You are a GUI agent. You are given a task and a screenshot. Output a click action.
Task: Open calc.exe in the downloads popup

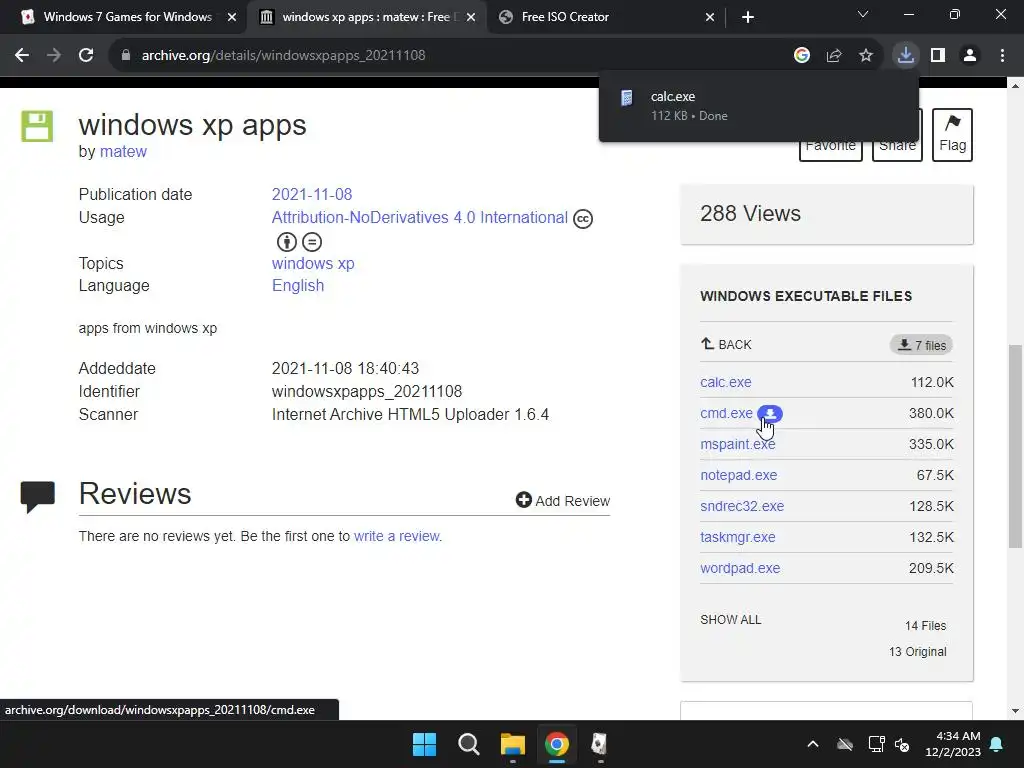673,97
